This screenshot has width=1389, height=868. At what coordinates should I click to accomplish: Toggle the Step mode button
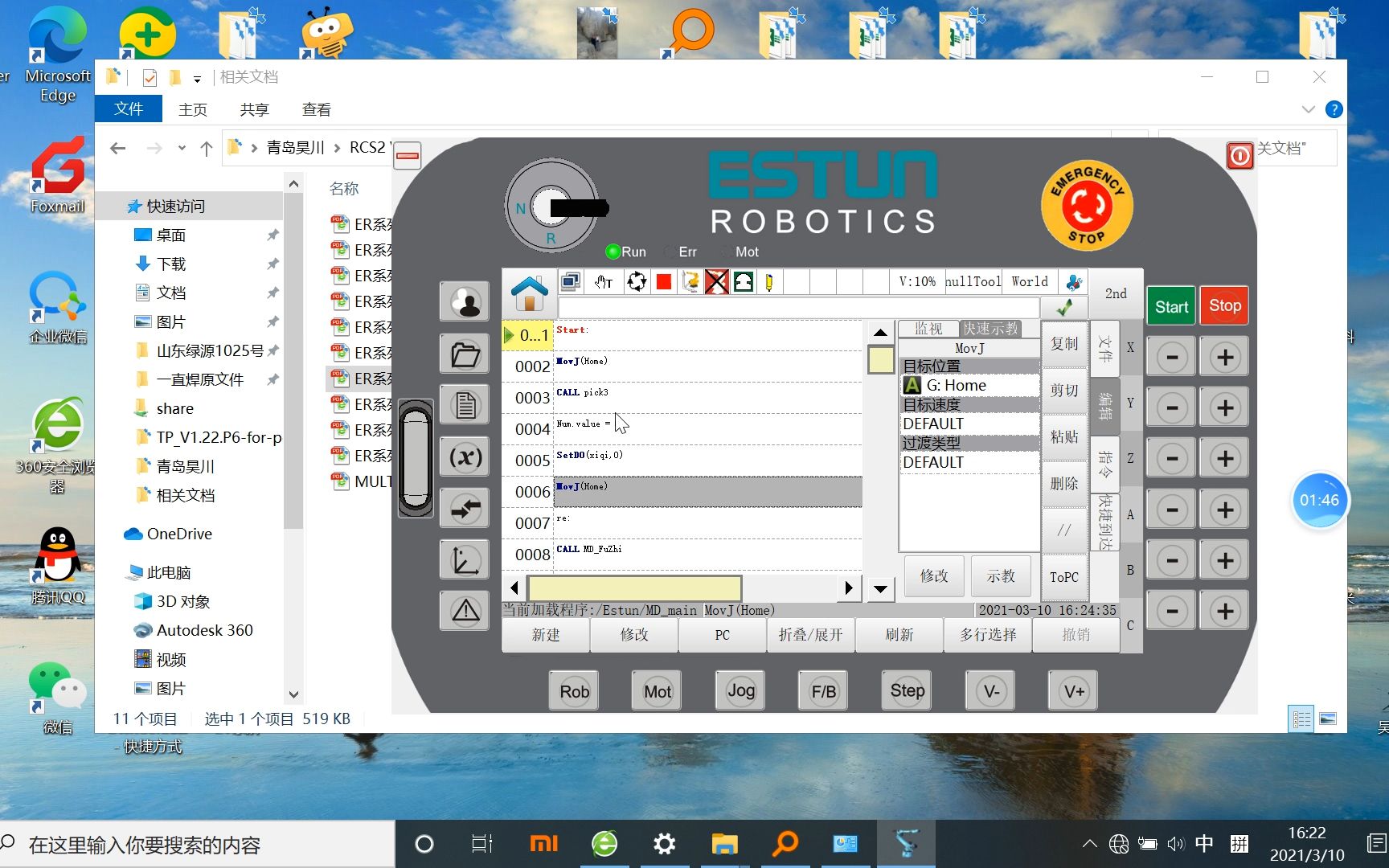[x=907, y=690]
